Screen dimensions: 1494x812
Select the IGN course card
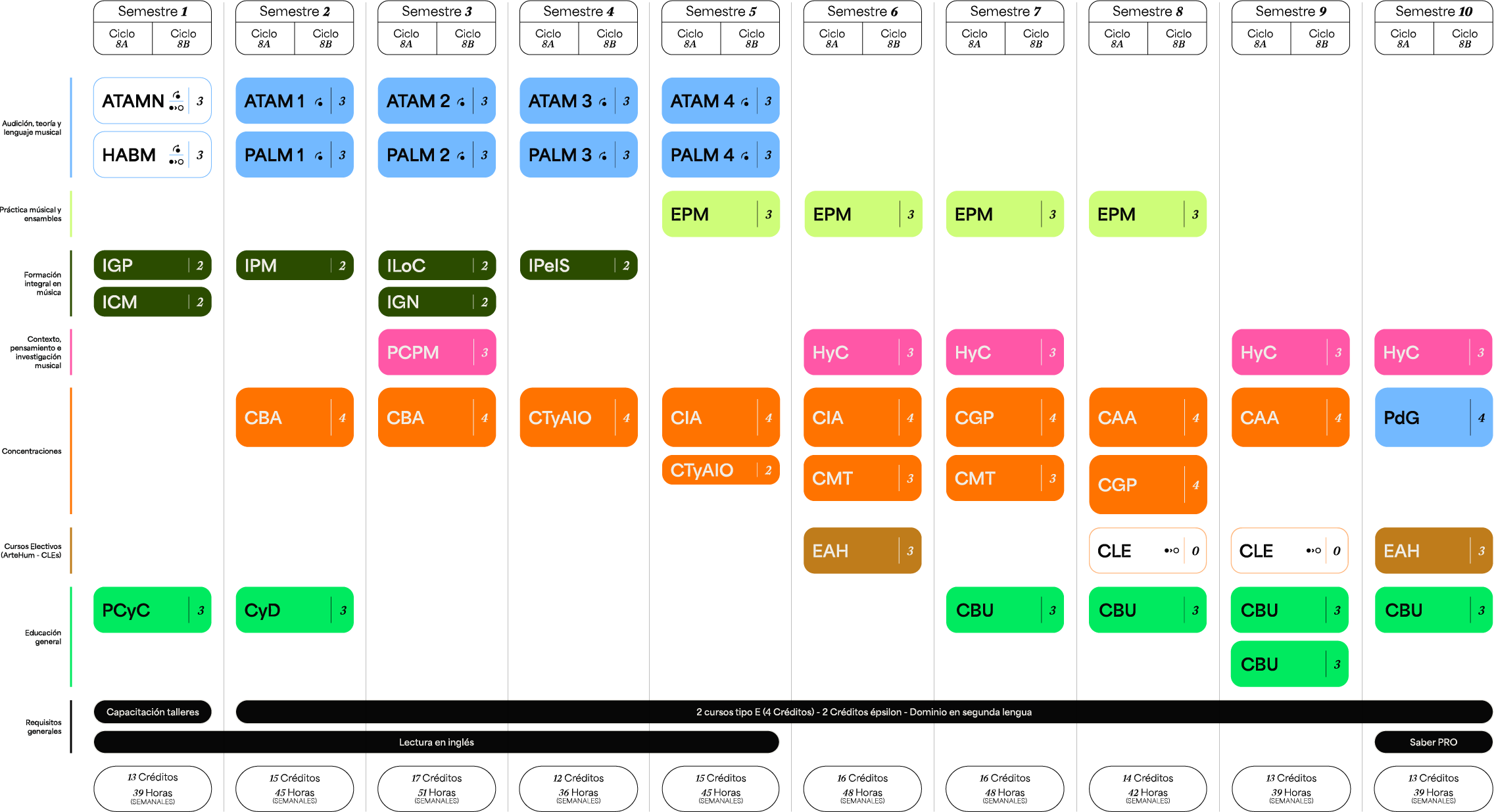437,302
